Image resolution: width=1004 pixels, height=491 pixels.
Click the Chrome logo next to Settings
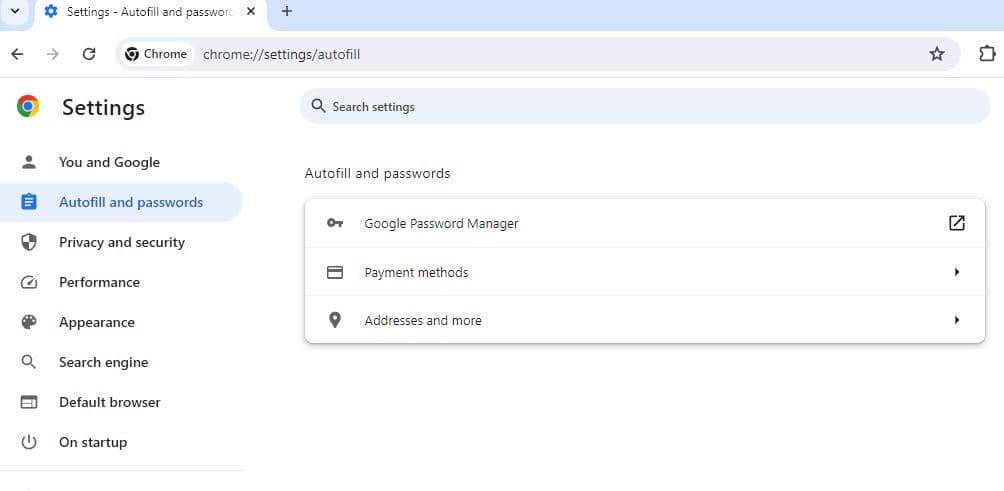(x=28, y=107)
